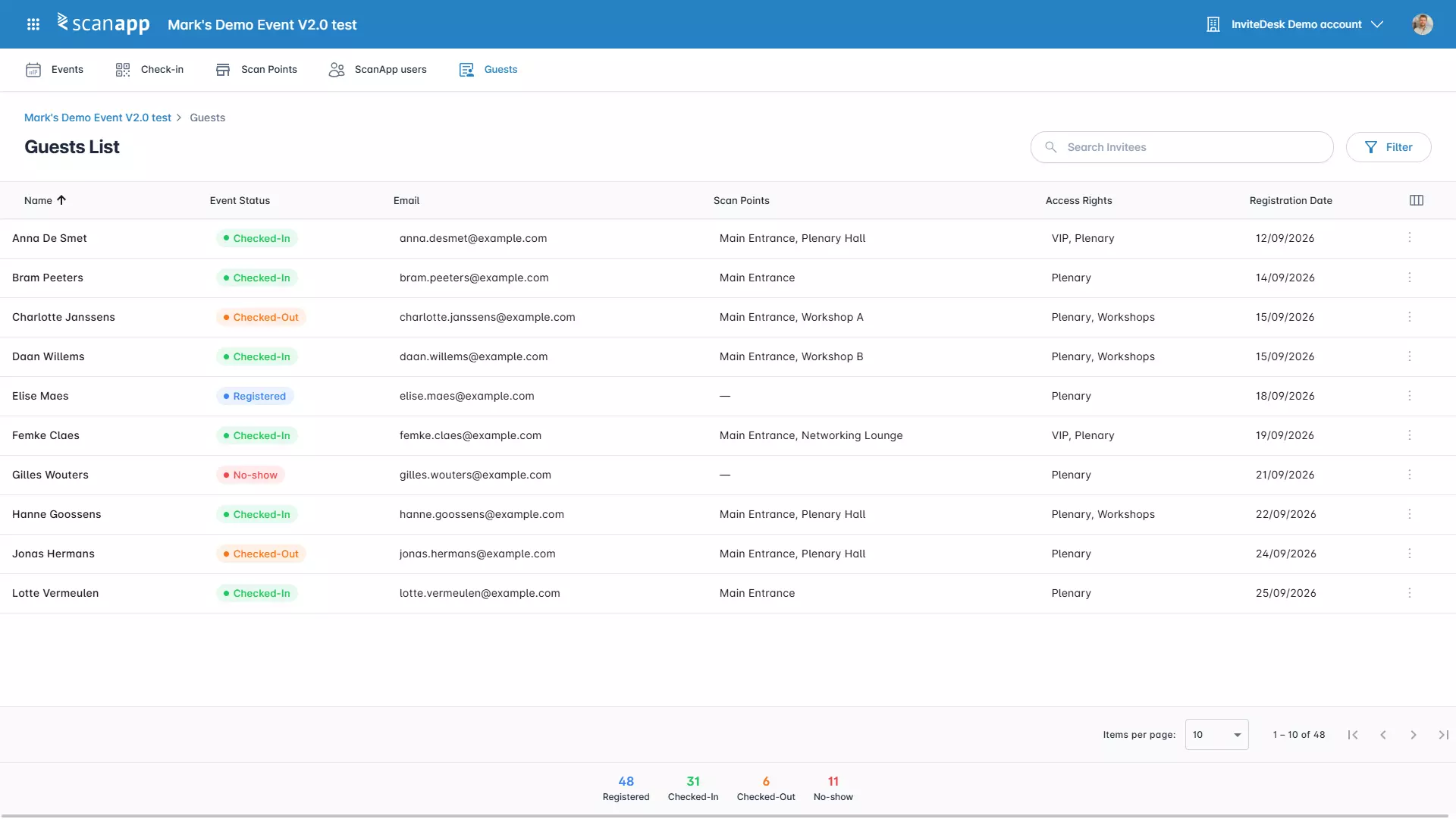The height and width of the screenshot is (819, 1456).
Task: Switch to the Check-in tab
Action: tap(149, 70)
